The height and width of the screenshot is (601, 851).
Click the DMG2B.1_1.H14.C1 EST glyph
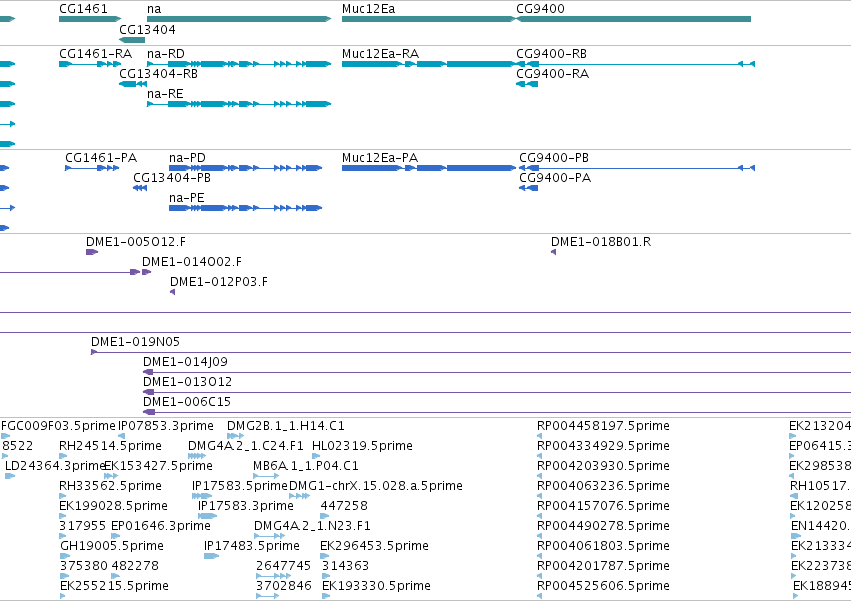click(235, 436)
